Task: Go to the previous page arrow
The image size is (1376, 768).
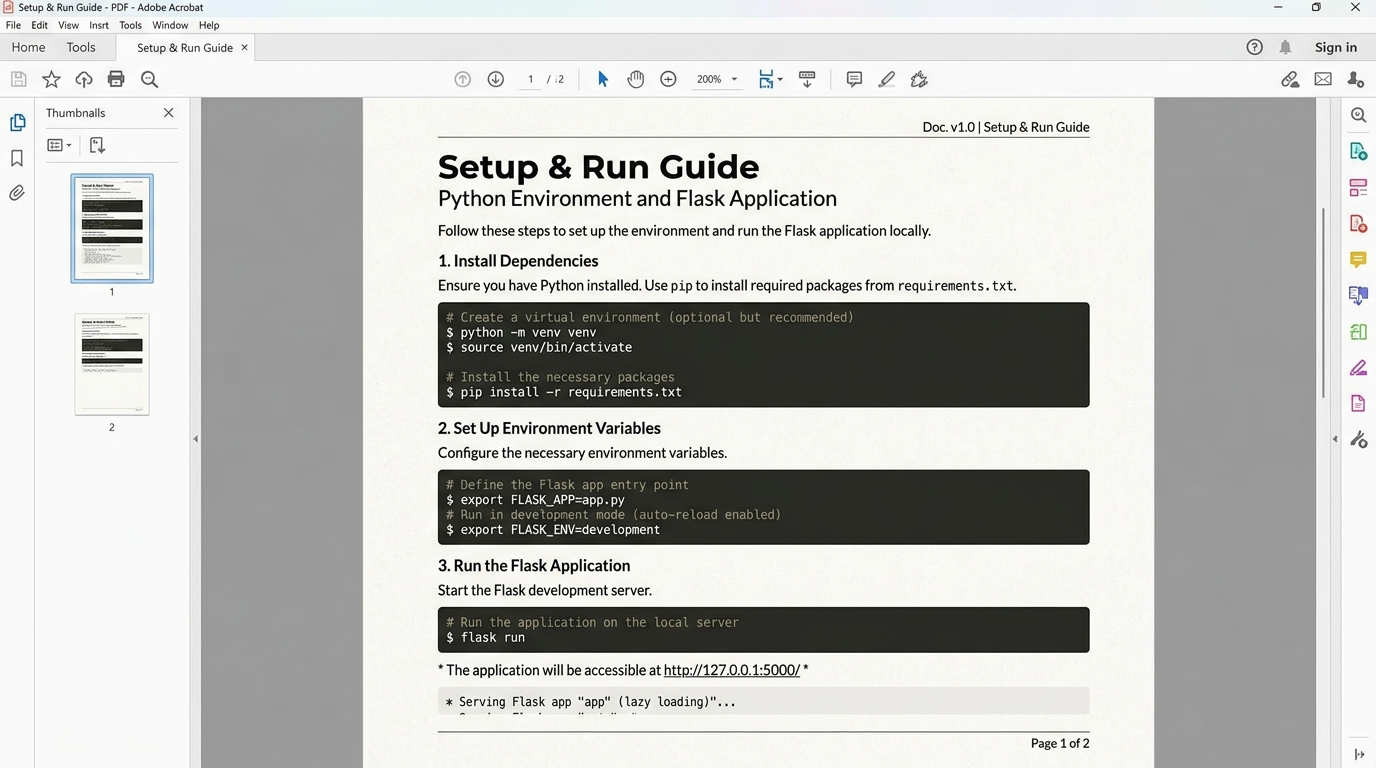Action: (462, 79)
